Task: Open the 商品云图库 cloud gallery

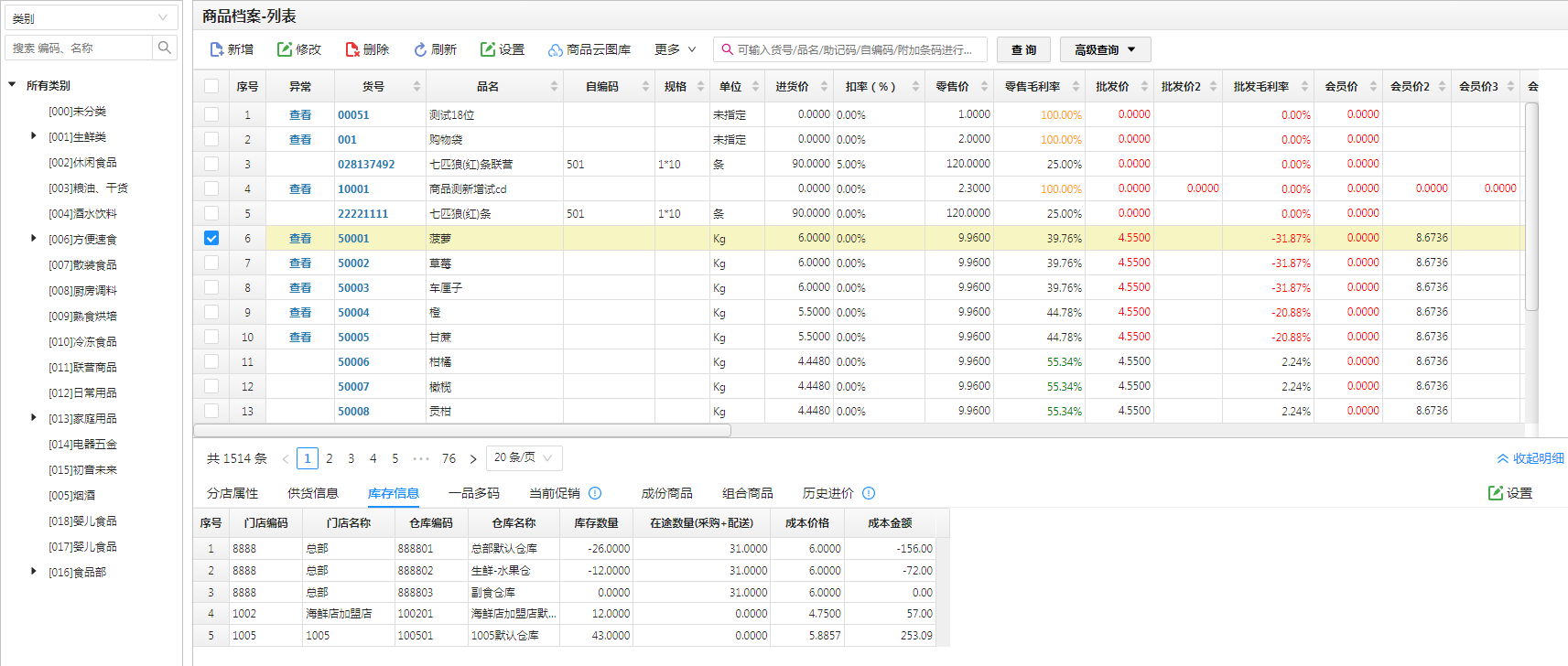Action: click(589, 49)
